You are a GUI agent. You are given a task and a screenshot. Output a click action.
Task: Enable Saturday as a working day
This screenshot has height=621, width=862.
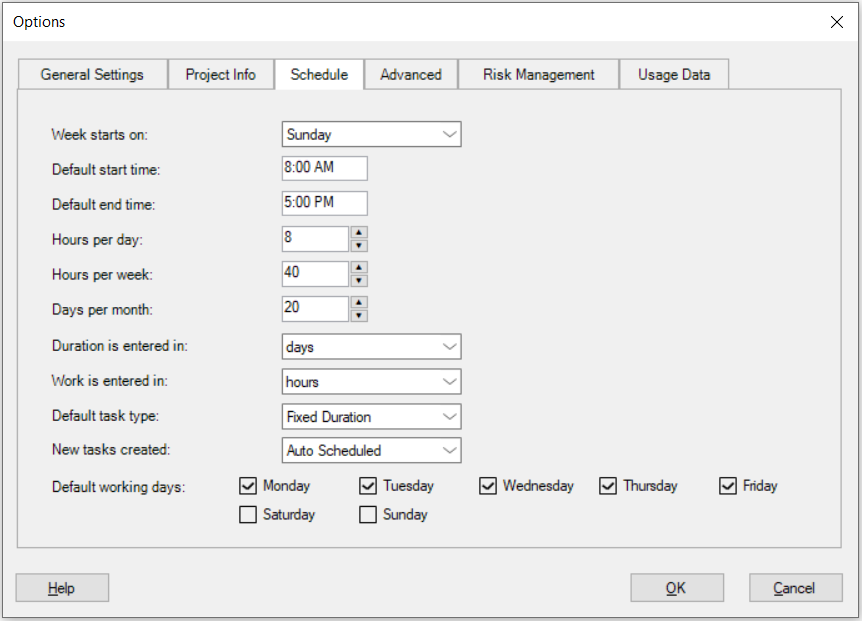point(246,514)
